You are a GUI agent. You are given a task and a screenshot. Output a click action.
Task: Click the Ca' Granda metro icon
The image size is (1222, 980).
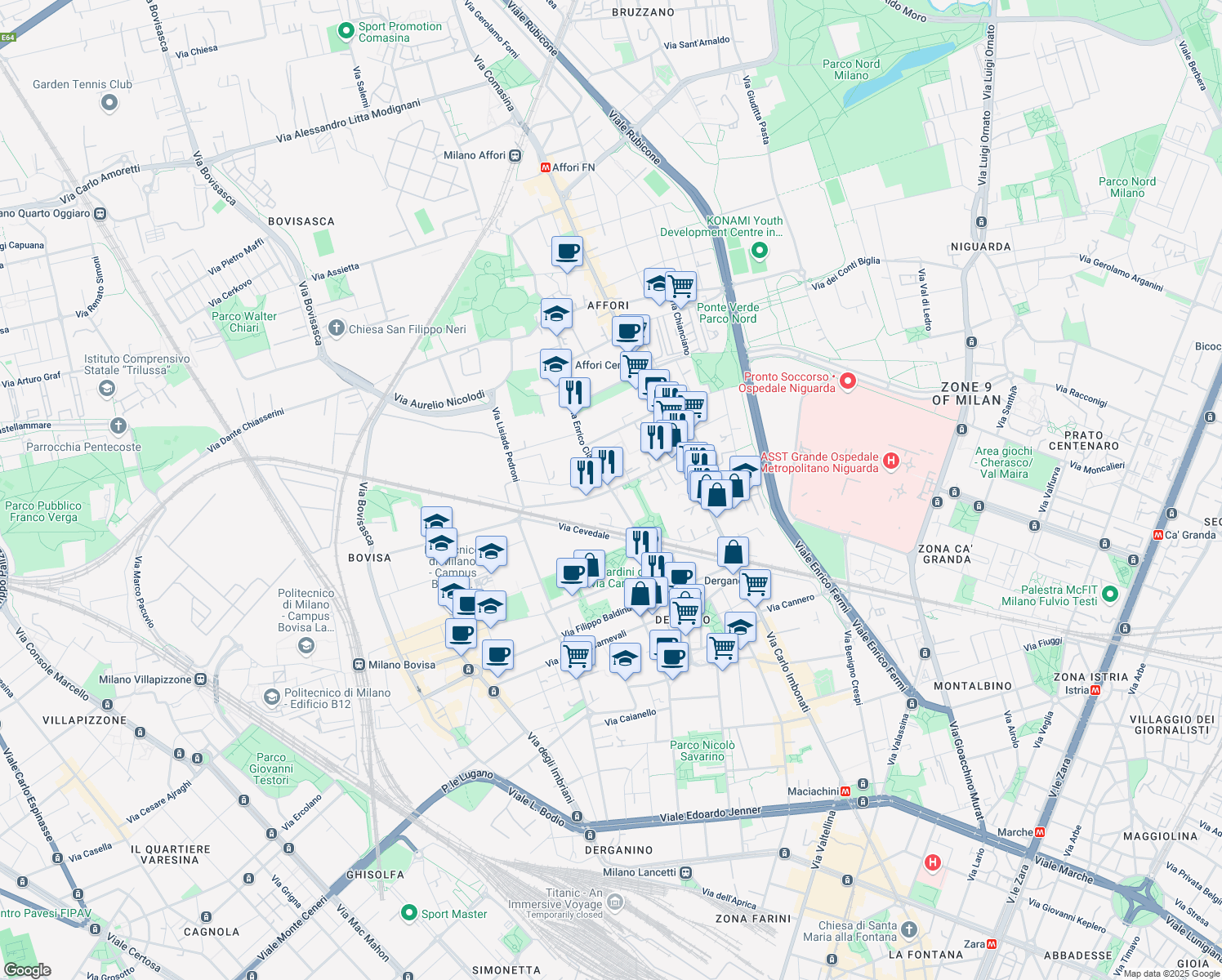[x=1157, y=535]
